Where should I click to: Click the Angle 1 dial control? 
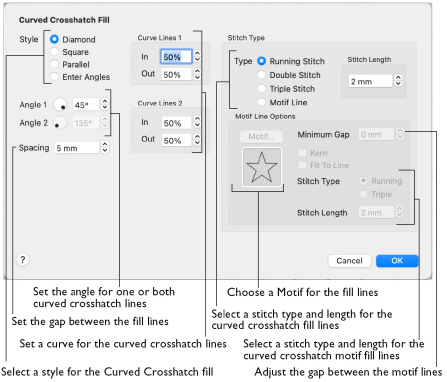point(60,105)
